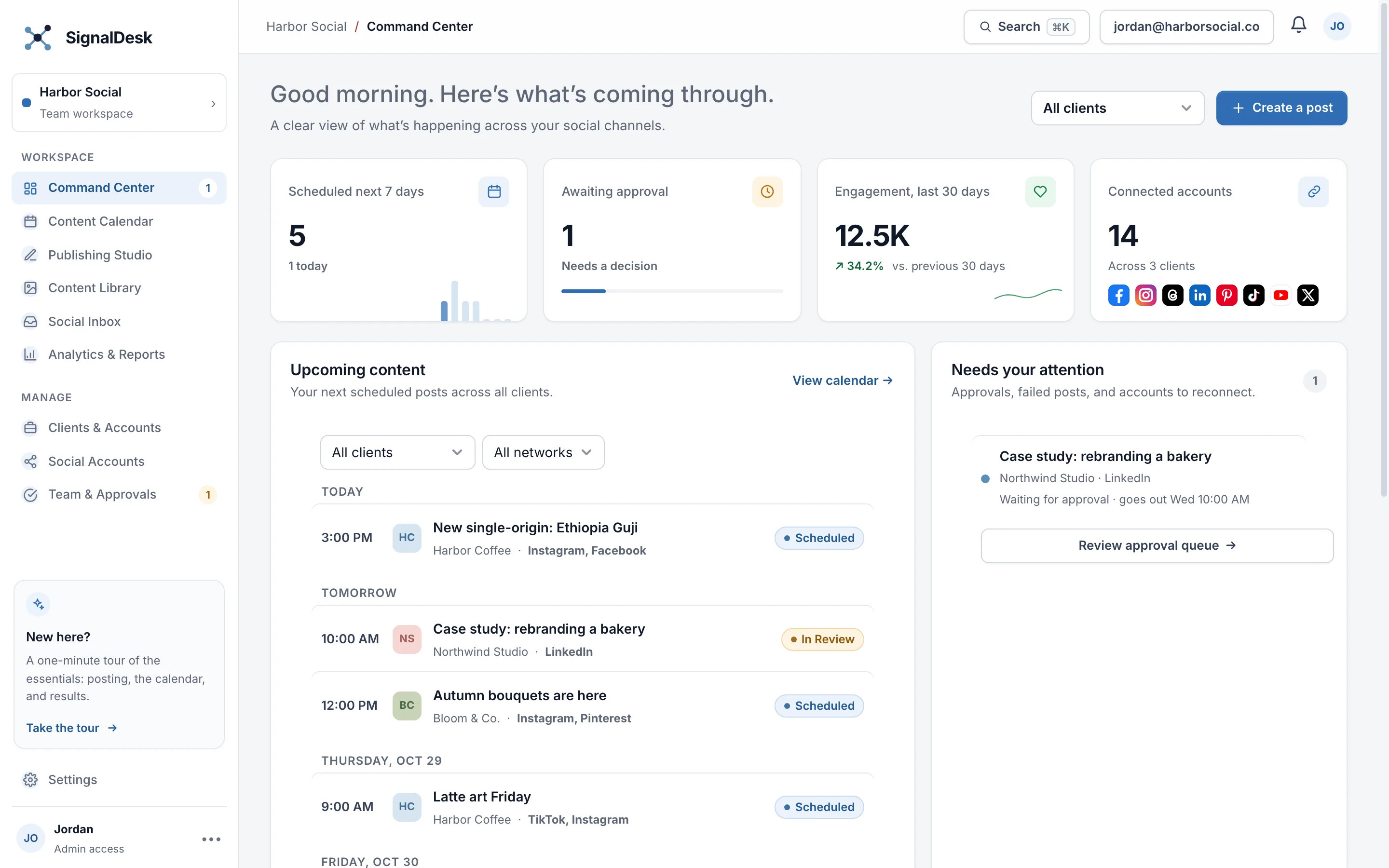Open Content Library

click(x=119, y=287)
